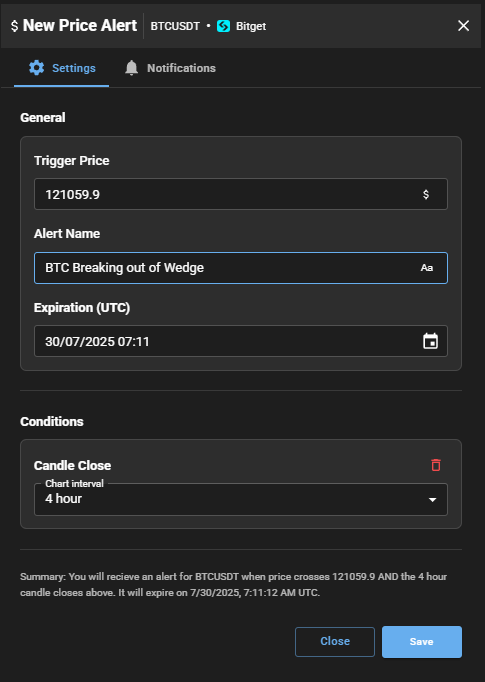Click into the Alert Name text field
The width and height of the screenshot is (485, 682).
tap(241, 268)
